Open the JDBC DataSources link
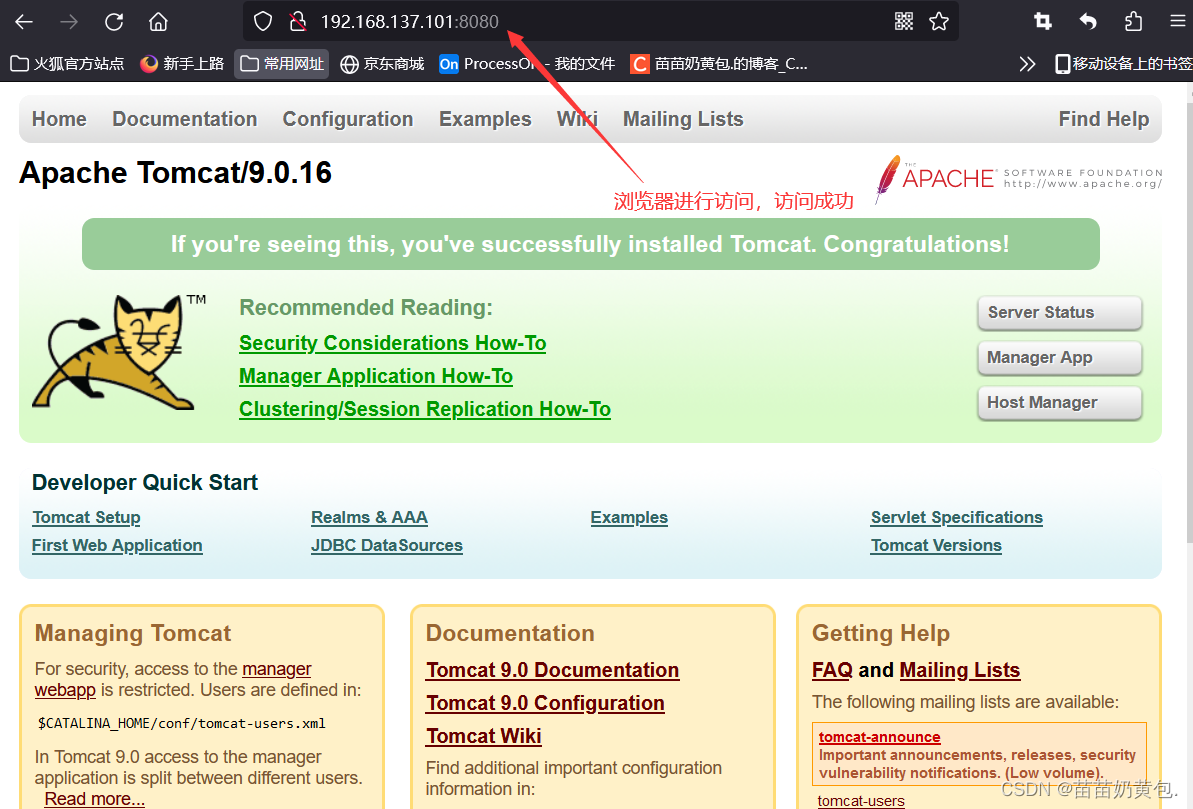Image resolution: width=1193 pixels, height=809 pixels. pos(387,546)
